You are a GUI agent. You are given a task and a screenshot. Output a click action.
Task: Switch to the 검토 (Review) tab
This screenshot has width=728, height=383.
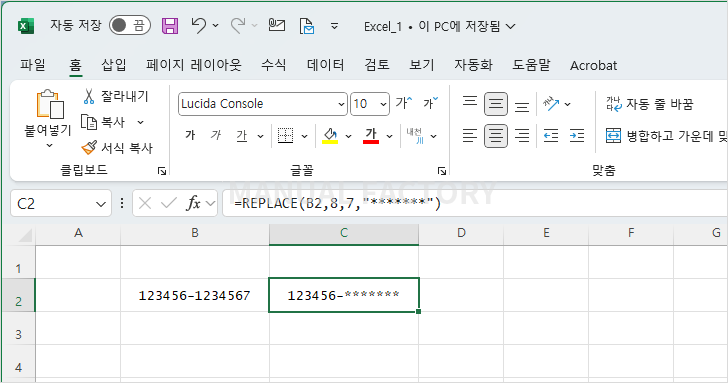(x=377, y=65)
